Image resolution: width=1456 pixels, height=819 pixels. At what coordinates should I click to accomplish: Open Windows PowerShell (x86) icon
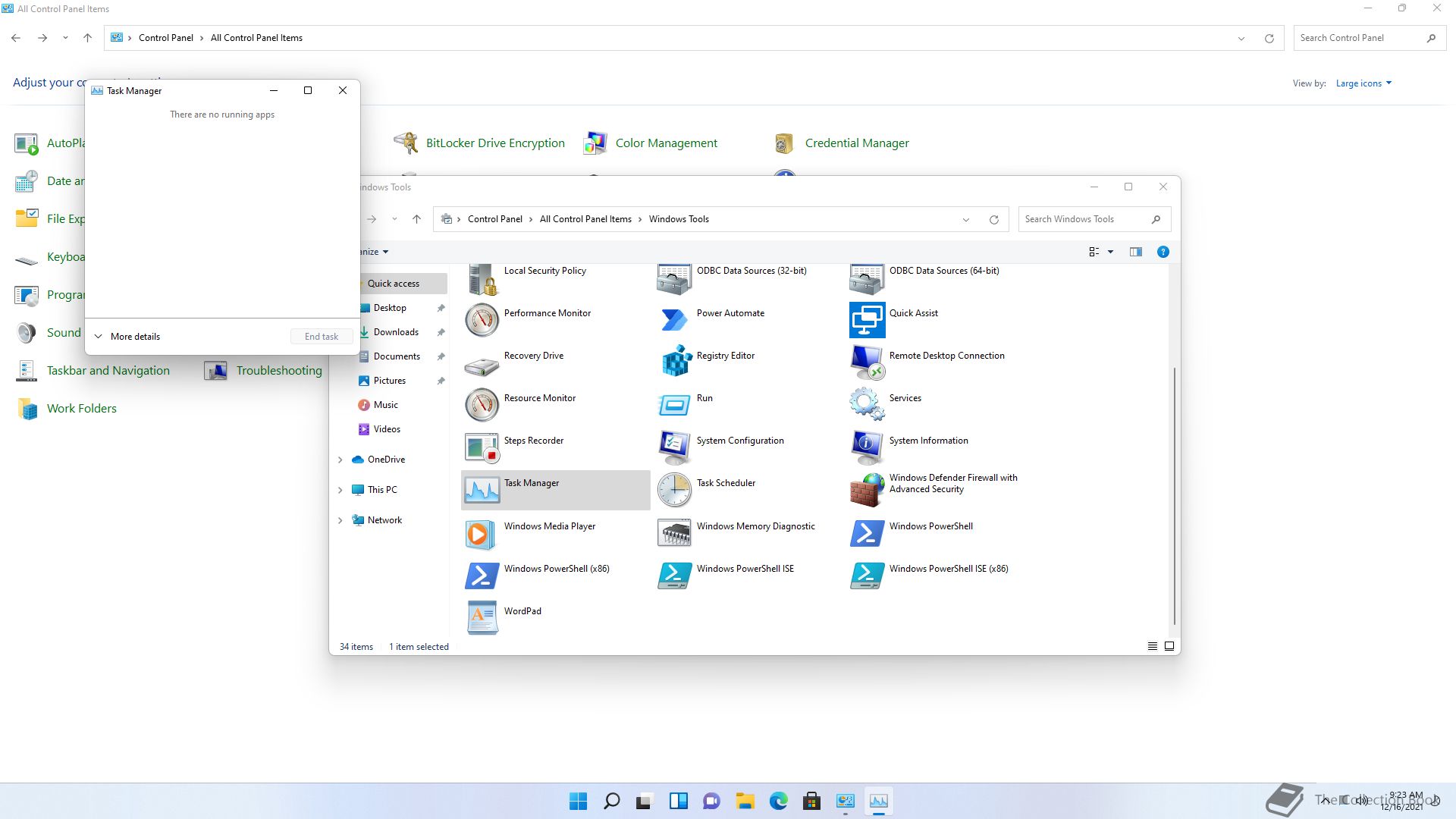tap(482, 576)
